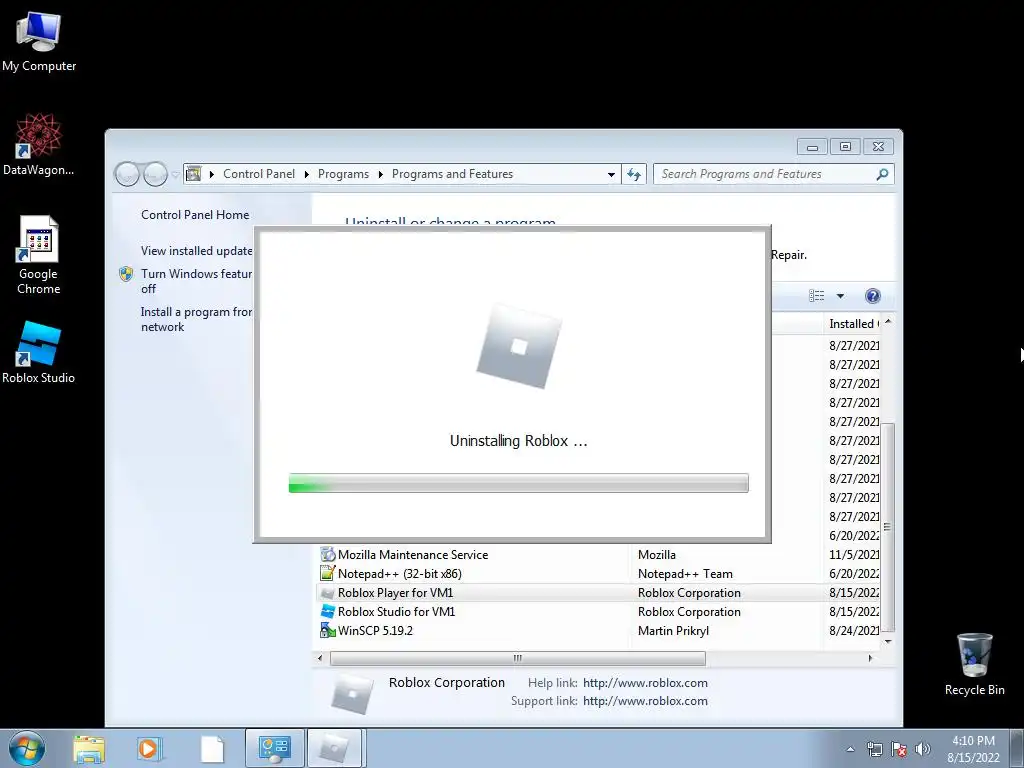Viewport: 1024px width, 768px height.
Task: Open Windows Media Player from taskbar
Action: [x=150, y=748]
